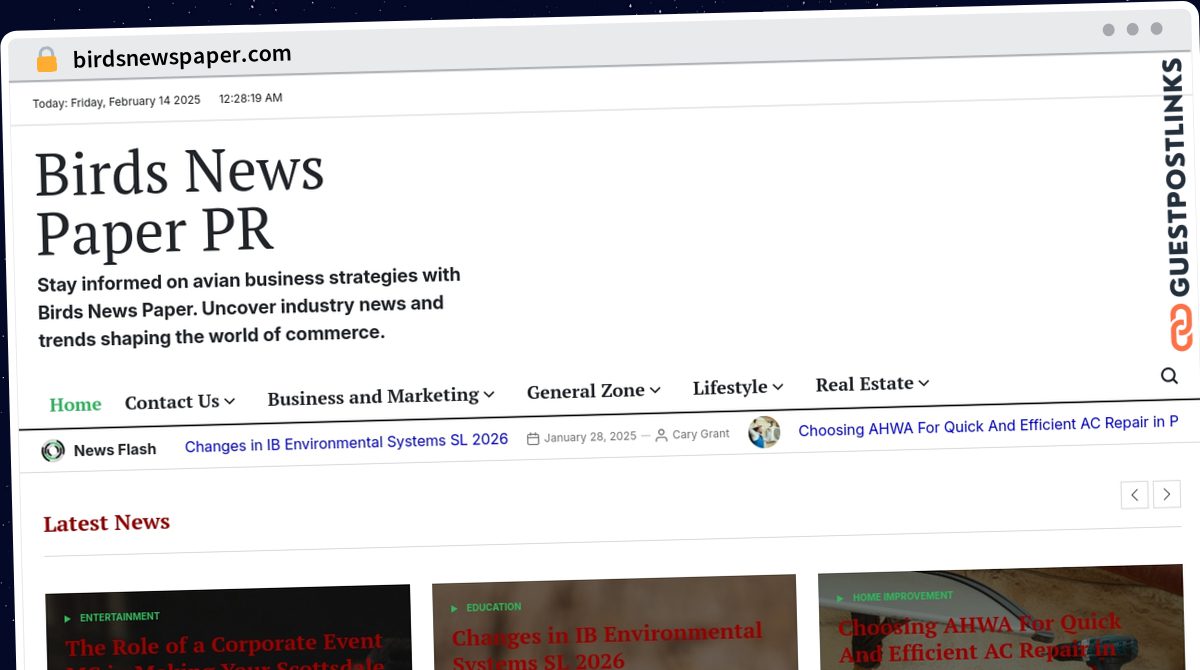Show previous Latest News slide
The height and width of the screenshot is (670, 1200).
click(1134, 494)
